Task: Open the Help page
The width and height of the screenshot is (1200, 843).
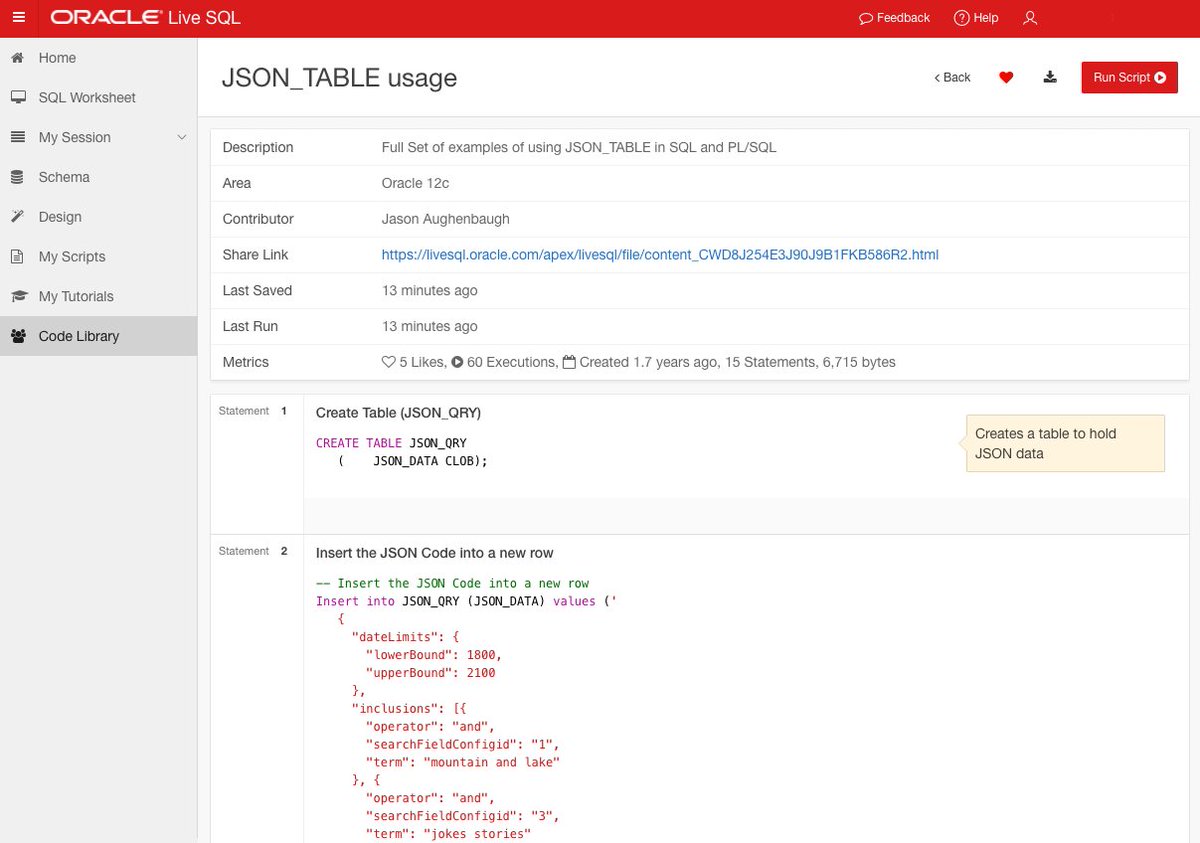Action: point(976,18)
